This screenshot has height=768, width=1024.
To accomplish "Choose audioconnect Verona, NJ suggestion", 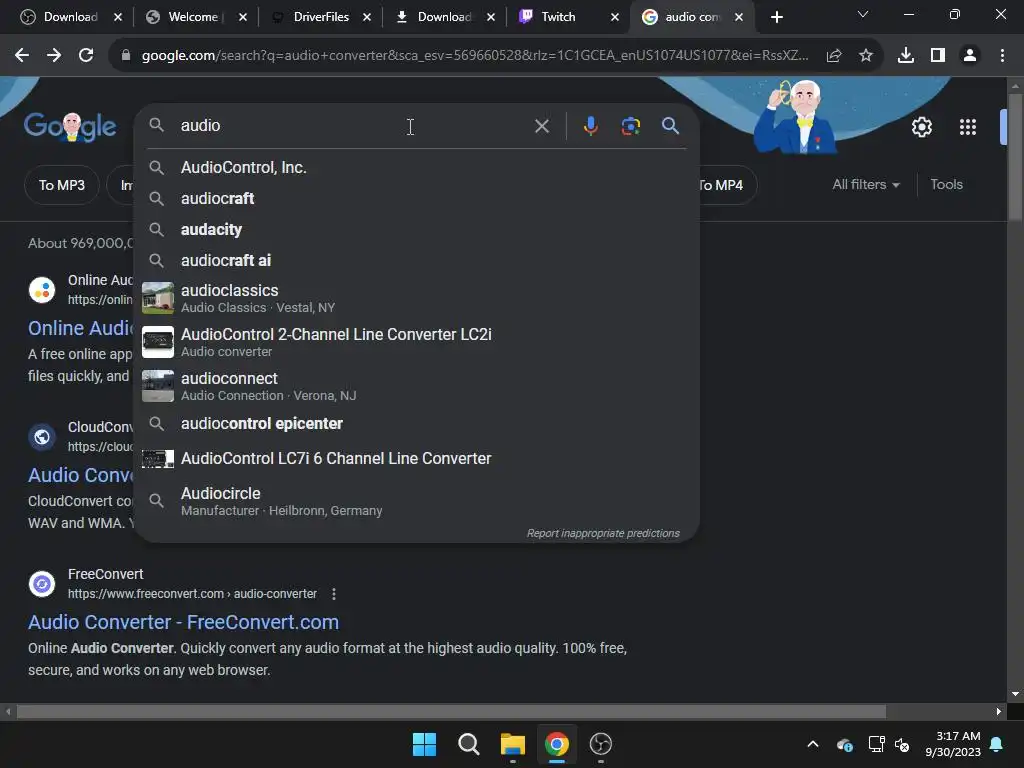I will (417, 386).
